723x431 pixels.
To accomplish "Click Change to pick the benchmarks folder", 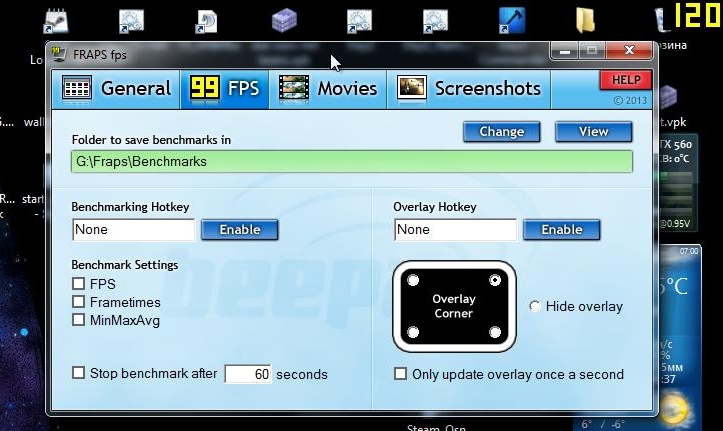I will pos(502,132).
